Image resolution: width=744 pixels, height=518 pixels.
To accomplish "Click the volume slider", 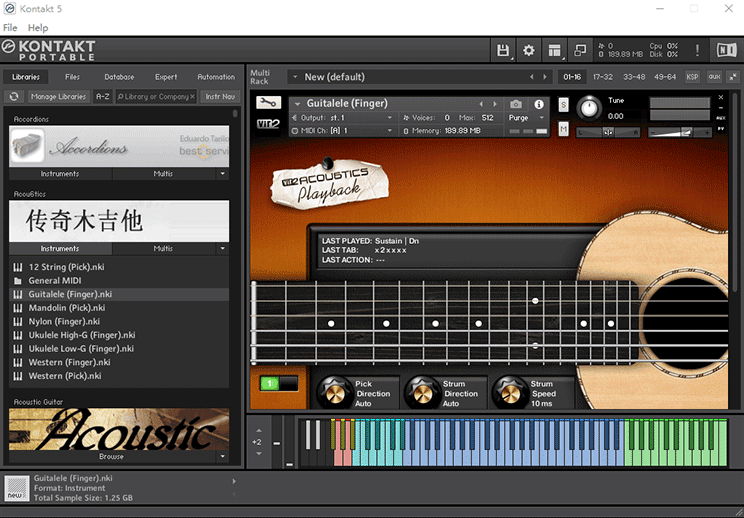I will [680, 132].
